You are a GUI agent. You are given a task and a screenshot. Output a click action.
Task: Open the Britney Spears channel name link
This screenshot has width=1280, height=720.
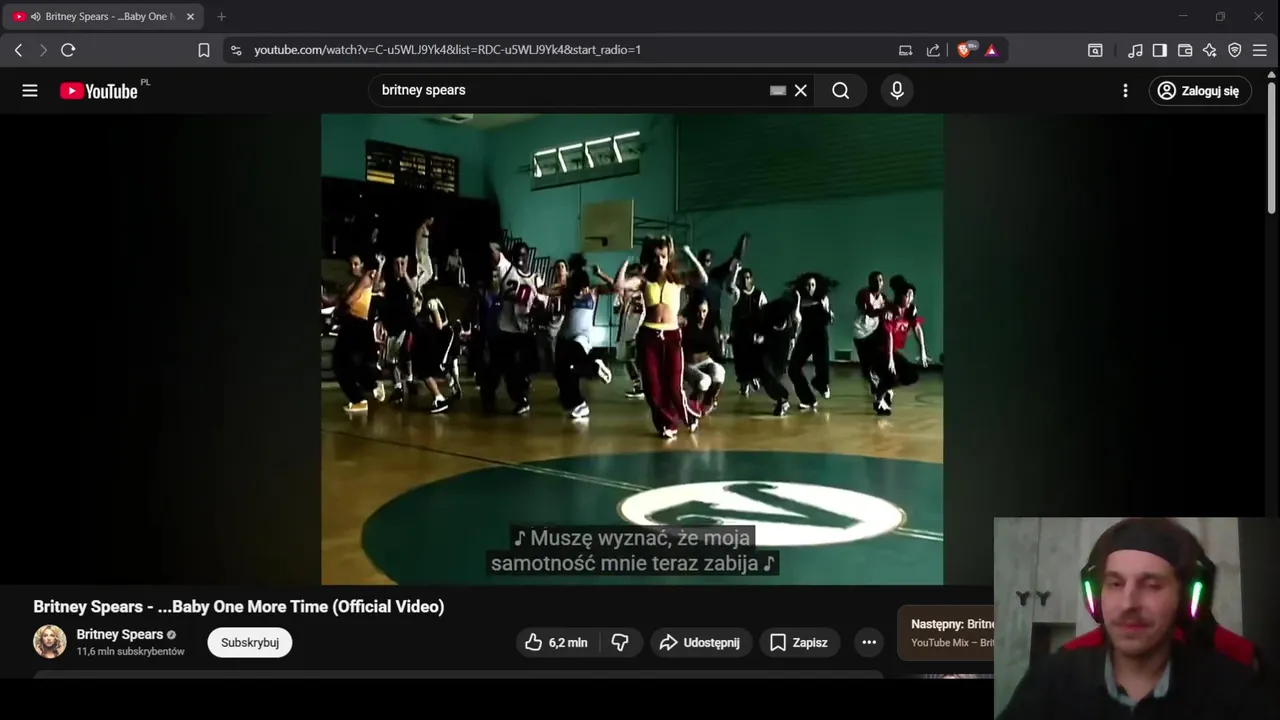[x=120, y=634]
